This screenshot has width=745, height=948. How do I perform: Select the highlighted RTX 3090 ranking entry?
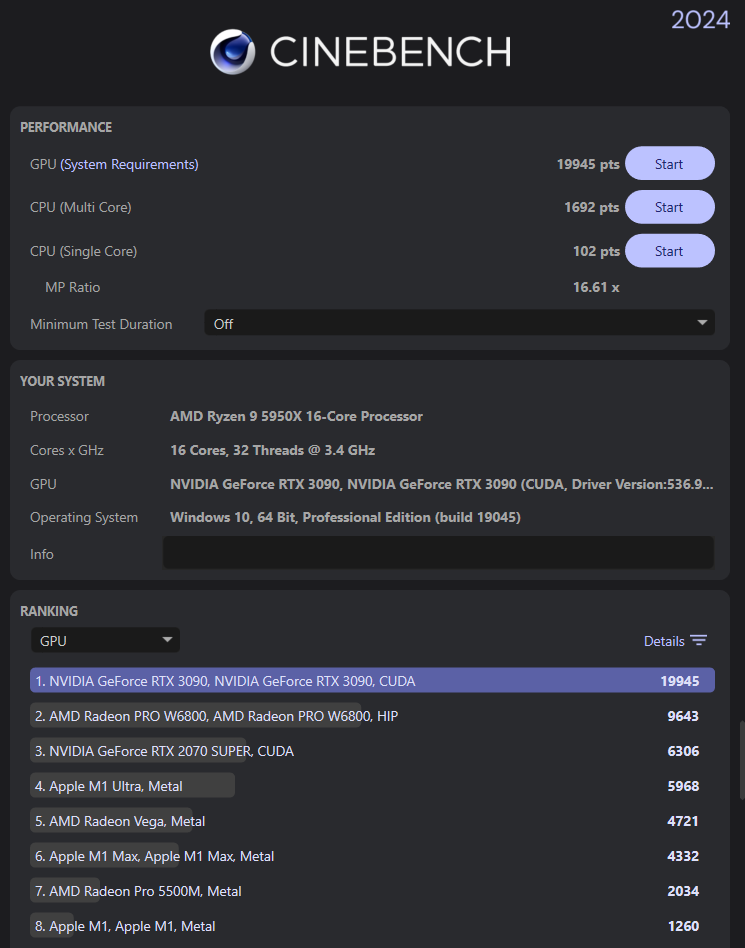click(x=372, y=680)
